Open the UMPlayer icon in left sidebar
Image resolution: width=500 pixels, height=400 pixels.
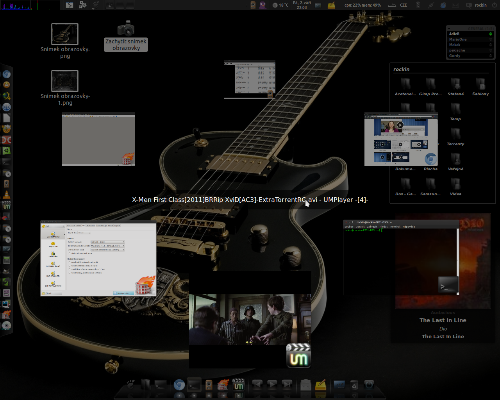[6, 206]
